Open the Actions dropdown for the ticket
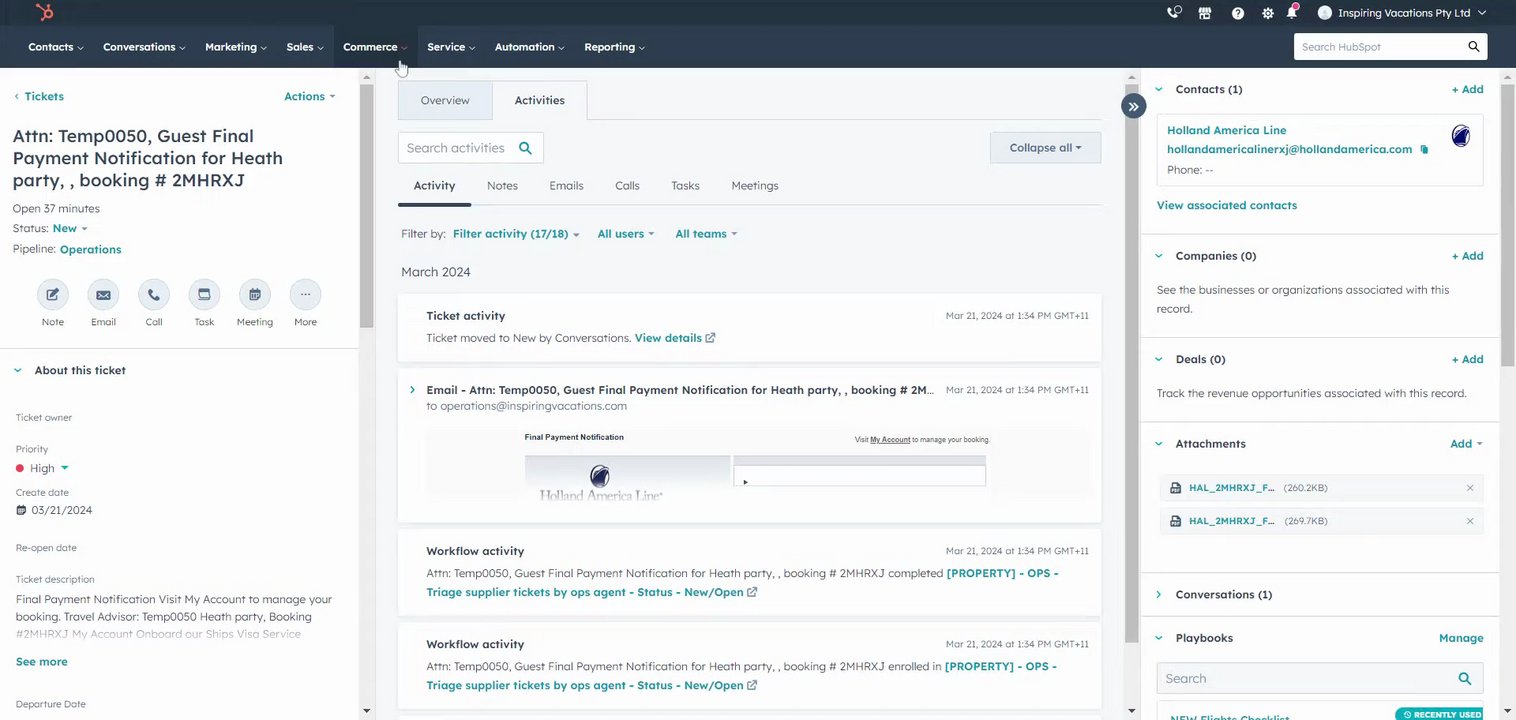This screenshot has height=720, width=1516. (x=310, y=97)
